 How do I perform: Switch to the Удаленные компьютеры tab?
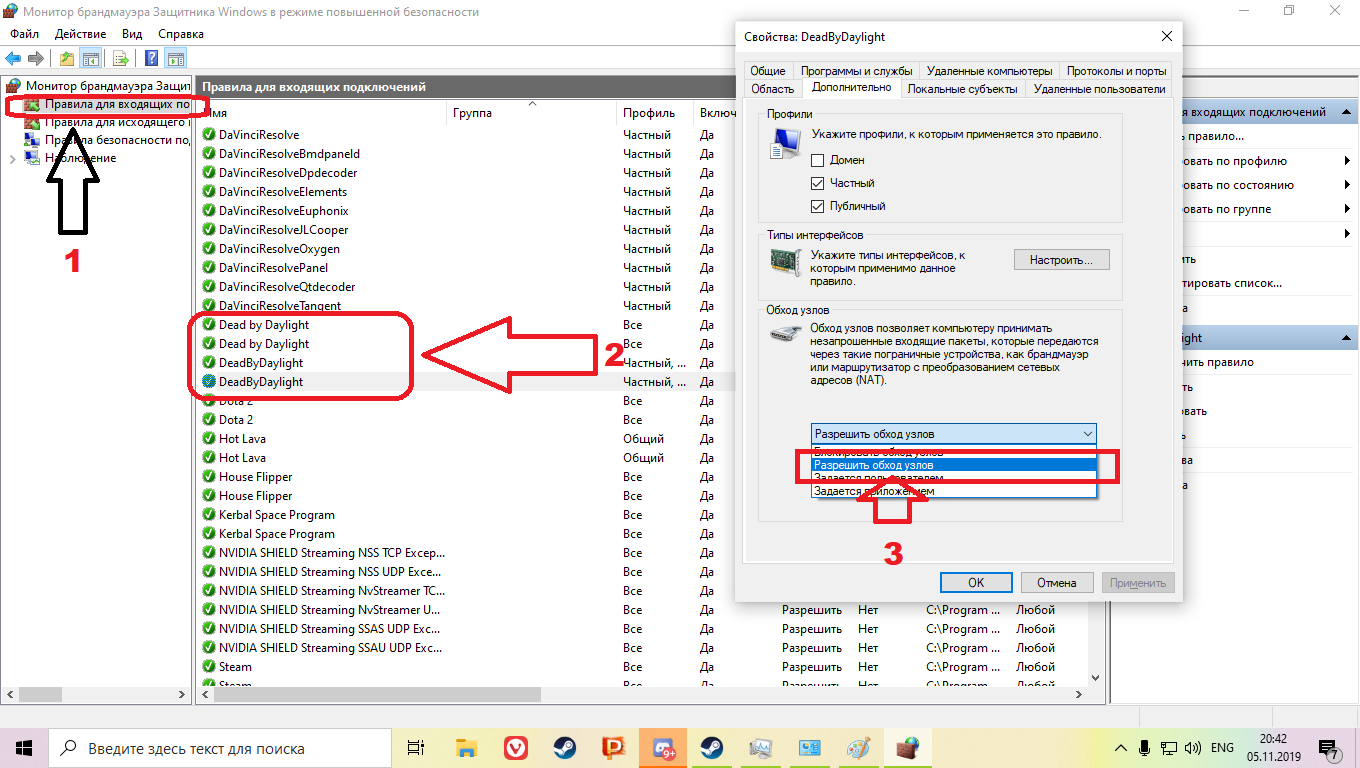(x=989, y=71)
